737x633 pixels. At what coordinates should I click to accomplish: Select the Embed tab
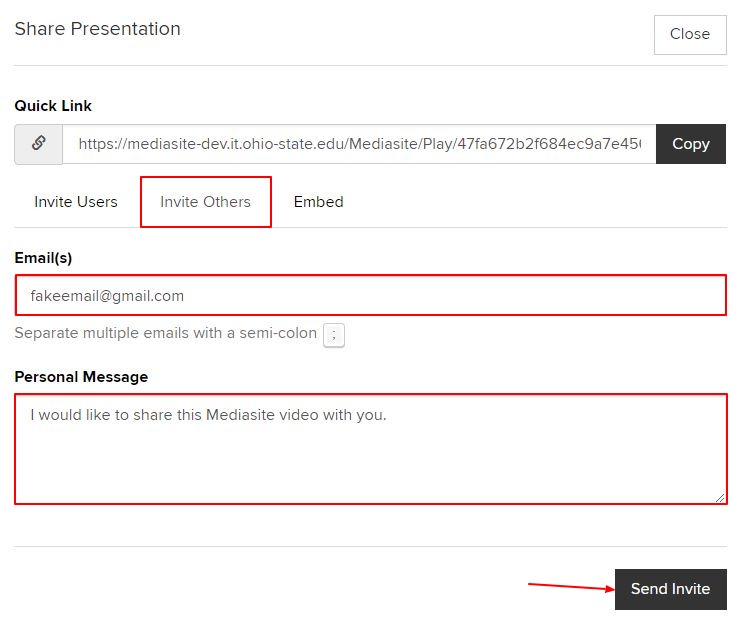coord(318,202)
